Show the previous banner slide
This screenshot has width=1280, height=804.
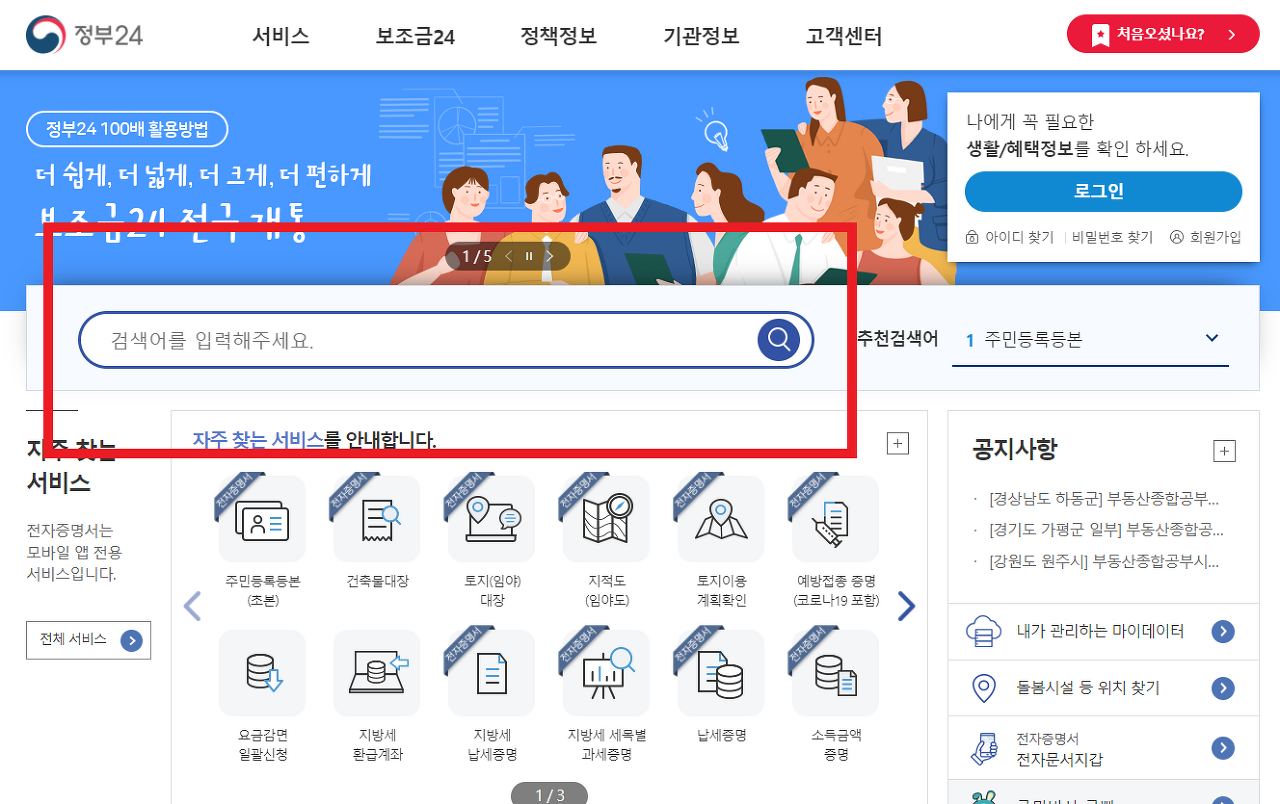point(508,257)
